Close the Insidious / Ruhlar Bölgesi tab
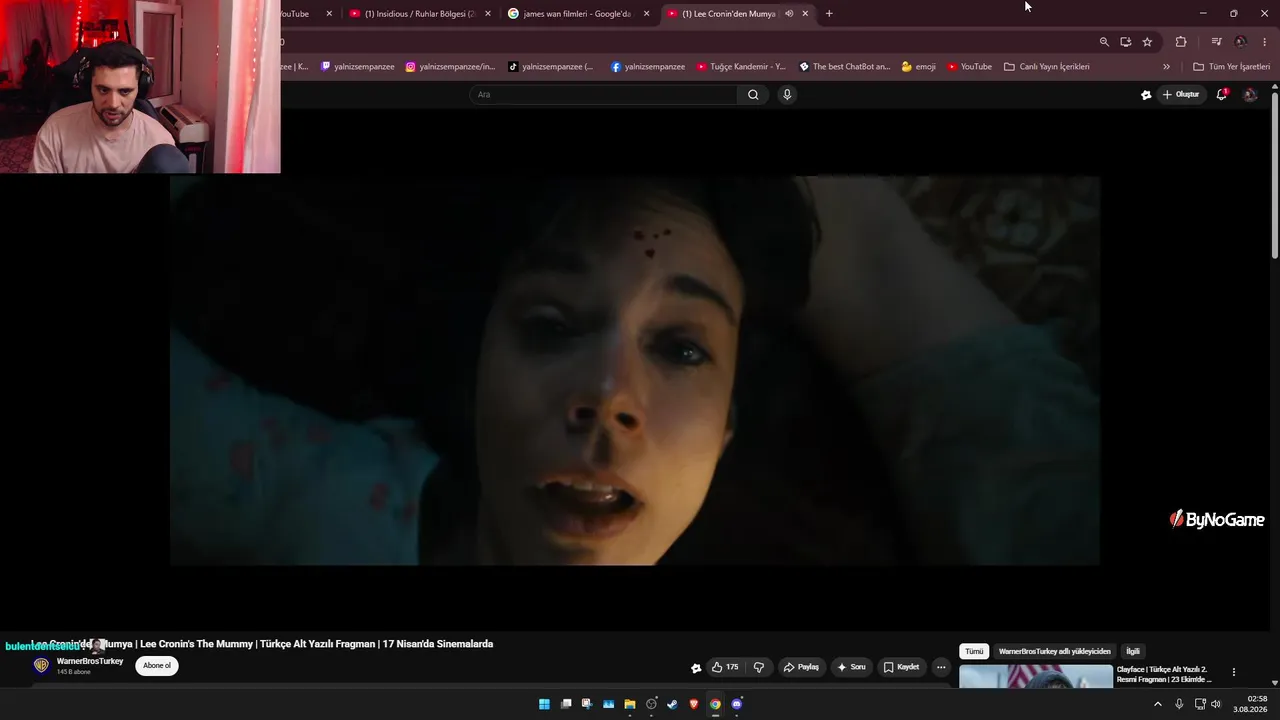1280x720 pixels. [x=488, y=14]
